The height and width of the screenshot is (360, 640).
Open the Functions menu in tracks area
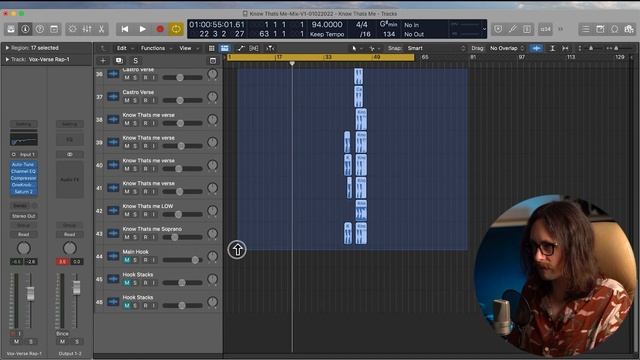click(x=156, y=48)
